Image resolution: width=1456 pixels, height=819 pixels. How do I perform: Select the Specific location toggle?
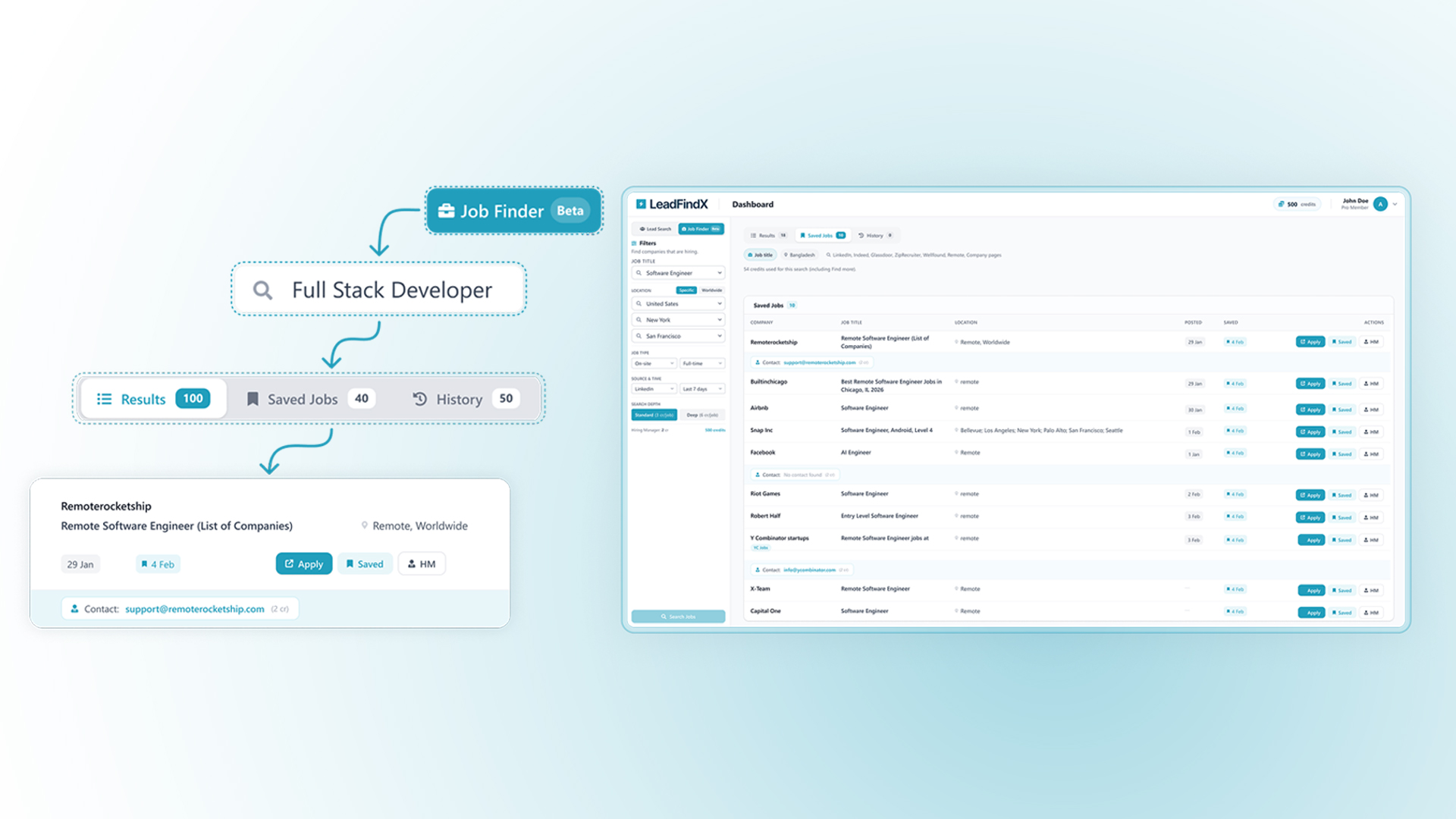686,290
